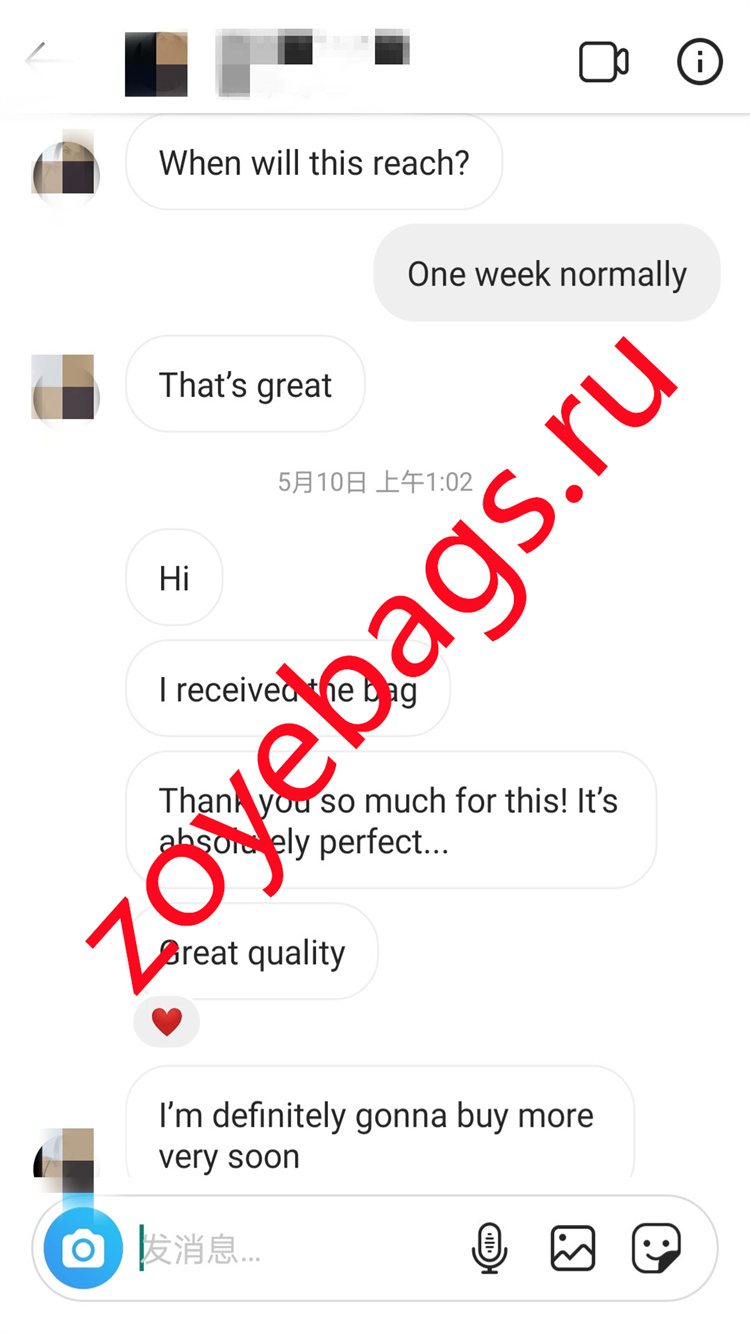
Task: Select the 'I received the bag' message
Action: pos(288,689)
